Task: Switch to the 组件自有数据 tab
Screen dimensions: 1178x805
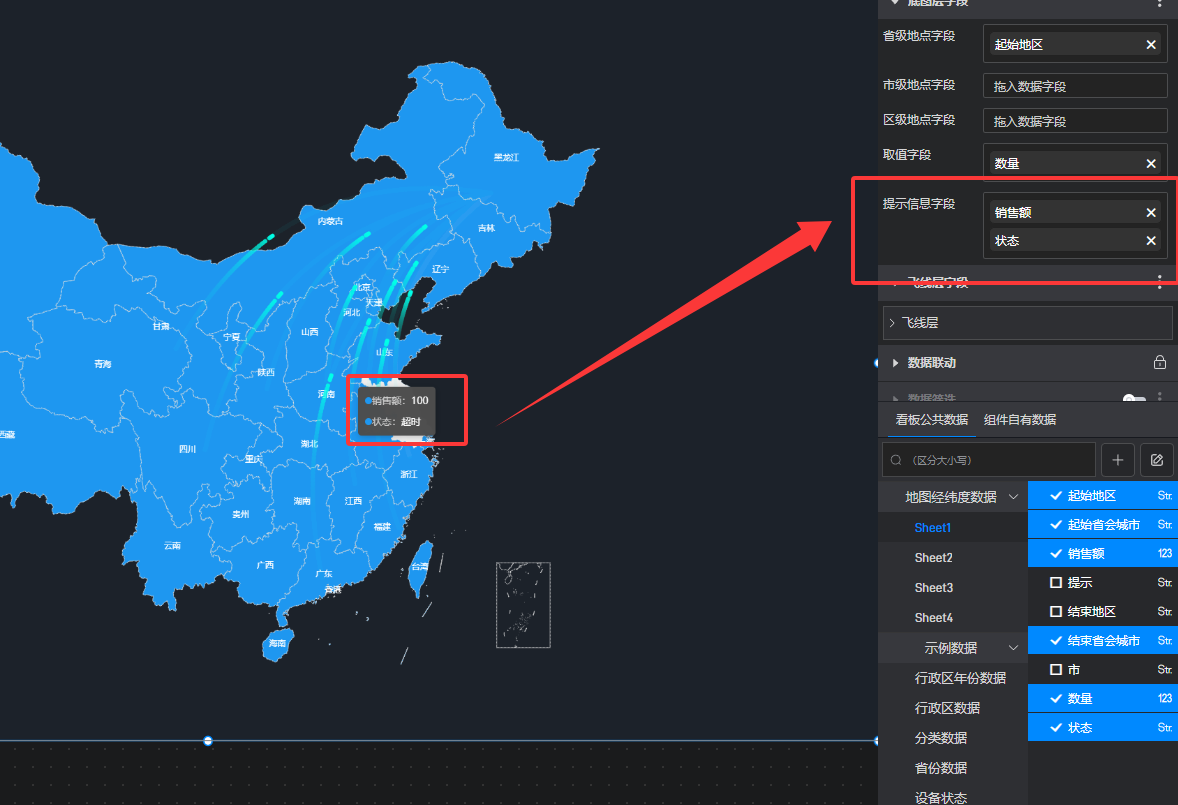Action: [1019, 420]
